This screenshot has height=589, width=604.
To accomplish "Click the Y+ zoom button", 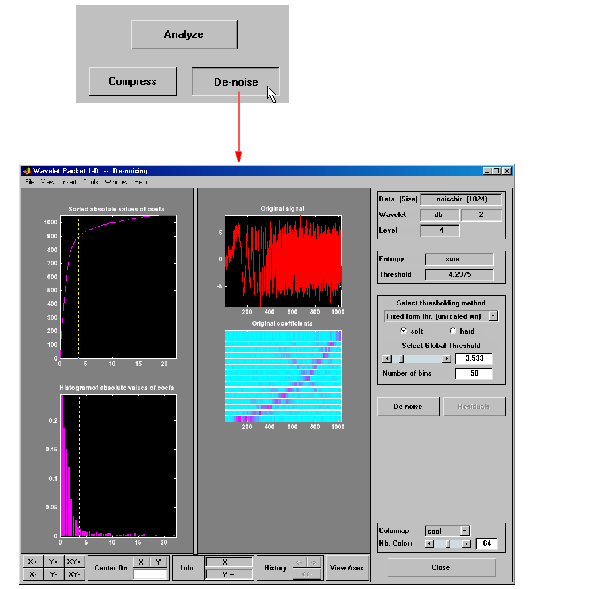I will (52, 562).
